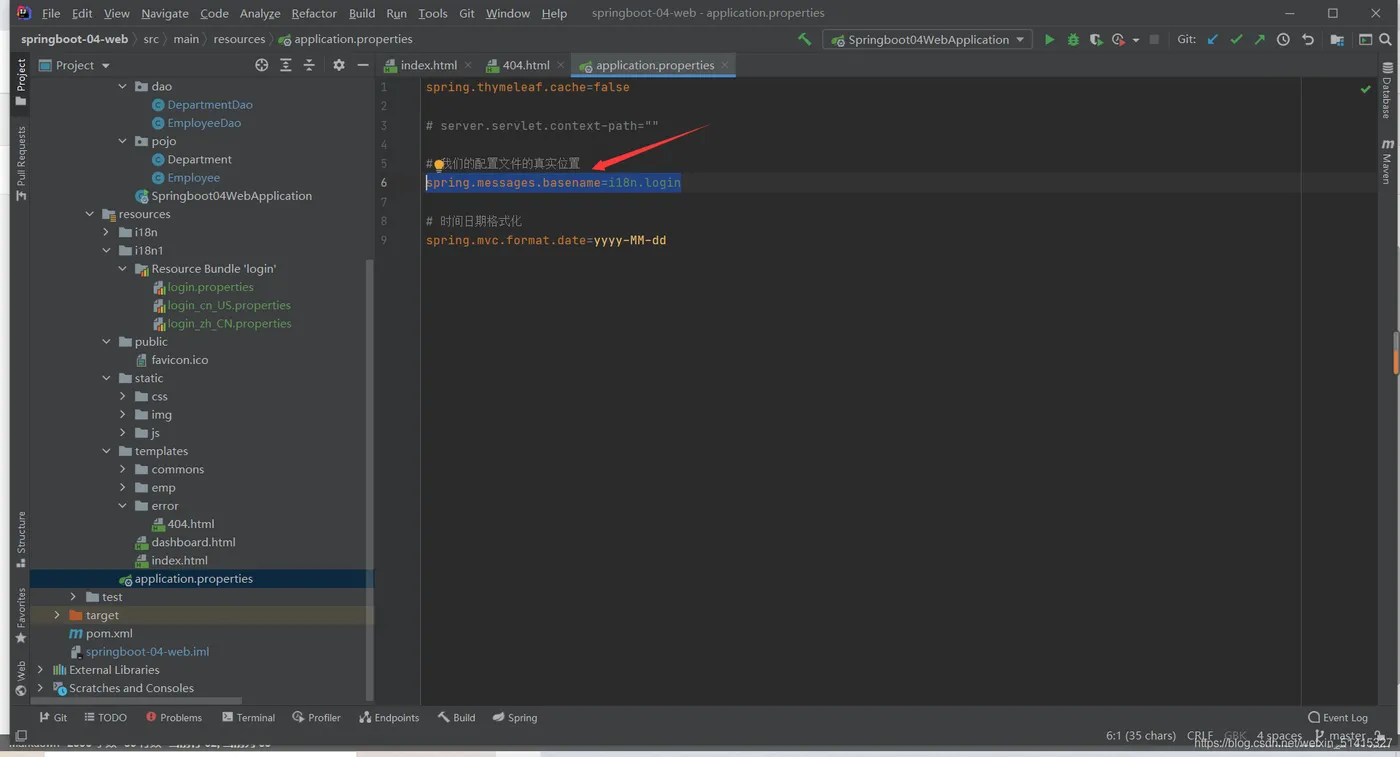Click line 9 spring.mvc.format.date text

(546, 240)
